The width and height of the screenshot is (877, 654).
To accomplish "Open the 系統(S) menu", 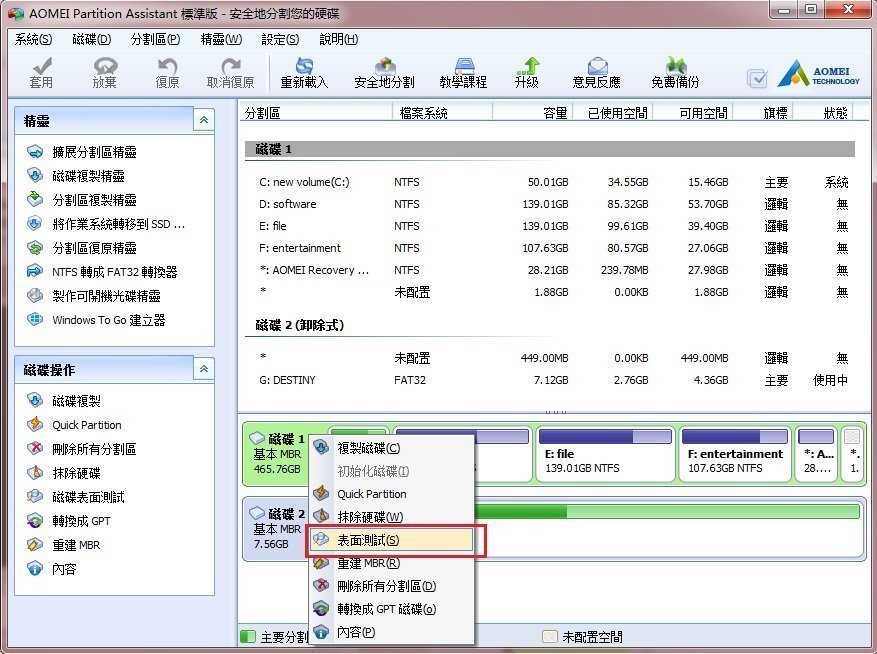I will [34, 39].
